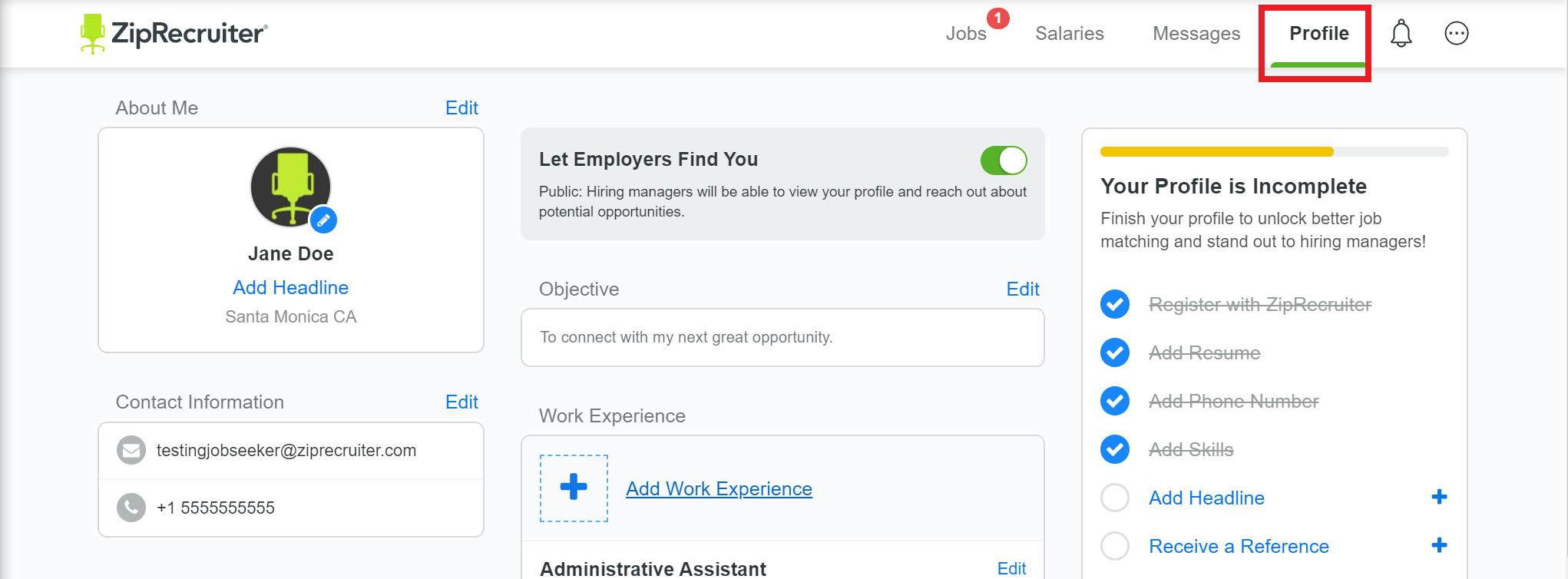
Task: Open the Jobs tab
Action: (965, 34)
